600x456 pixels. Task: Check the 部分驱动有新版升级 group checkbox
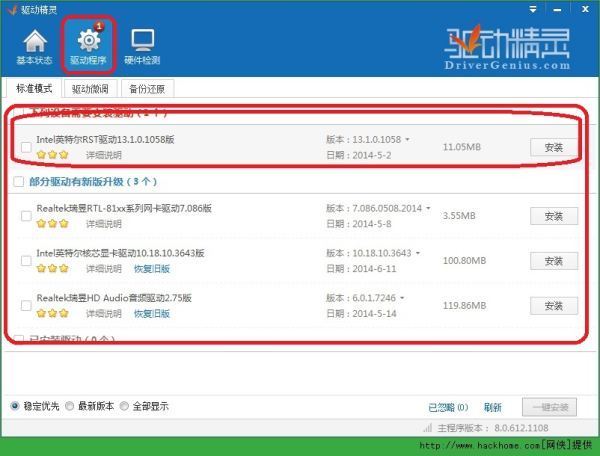(x=18, y=181)
